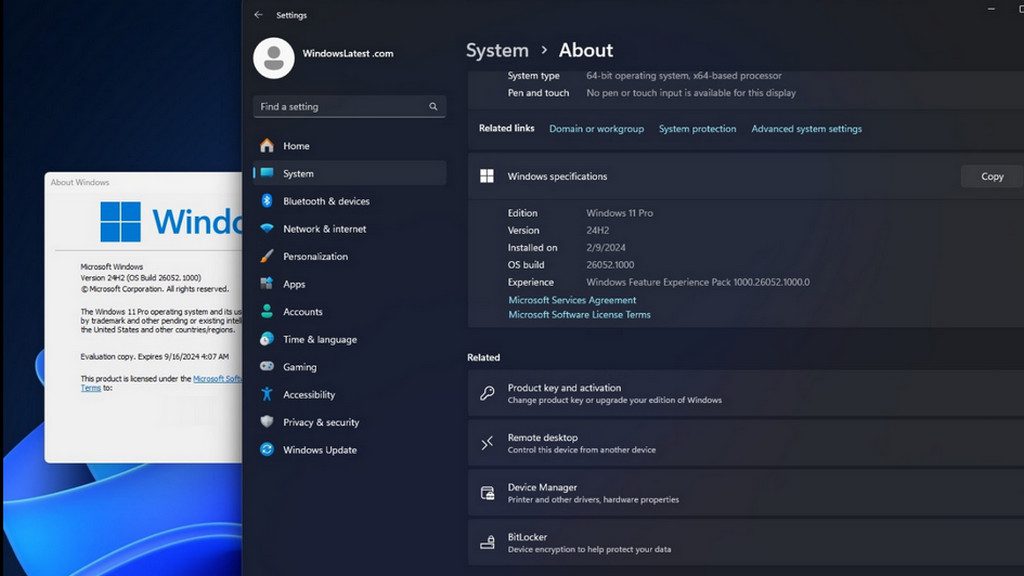This screenshot has height=576, width=1024.
Task: Go to Network & internet settings
Action: 349,229
